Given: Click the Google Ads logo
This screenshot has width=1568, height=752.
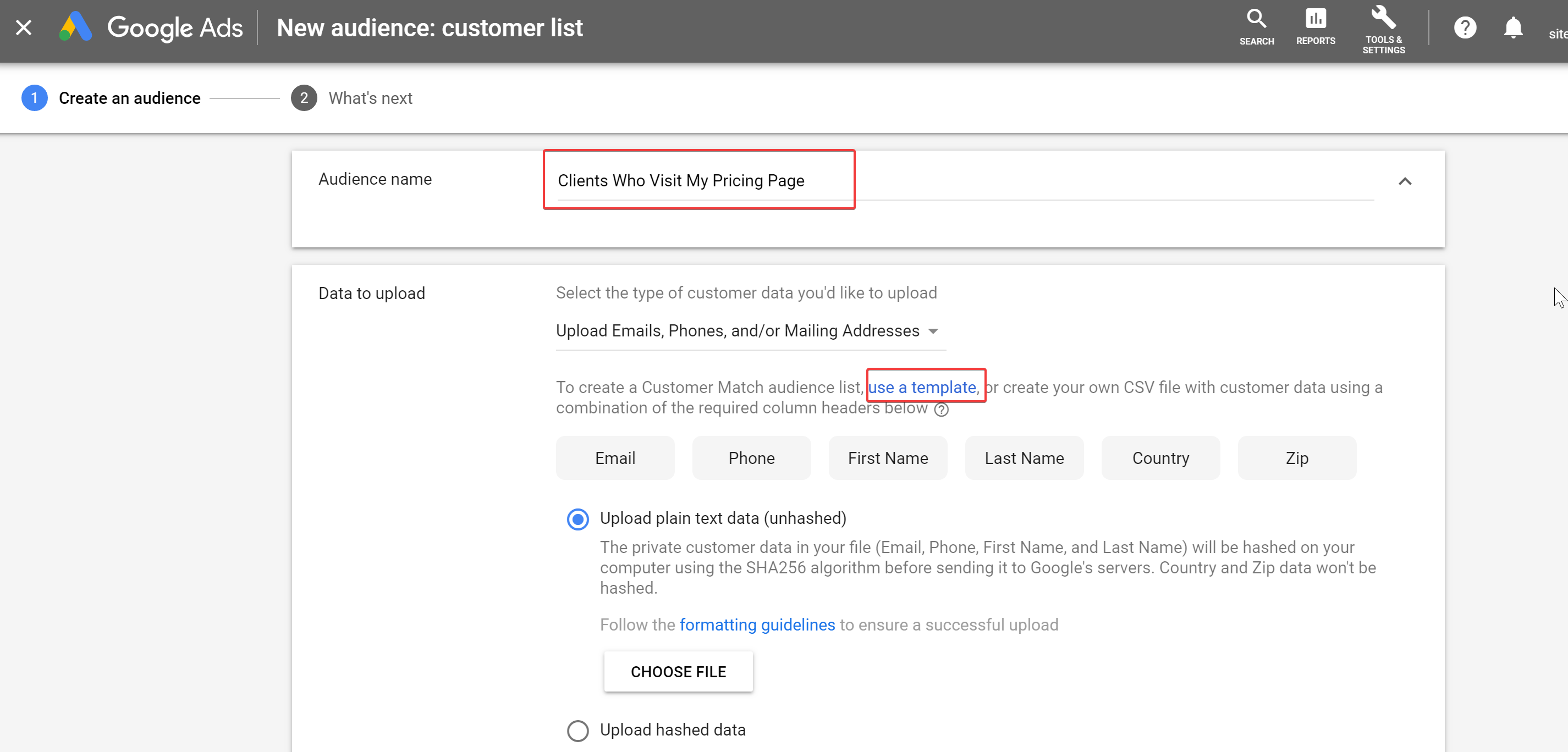Looking at the screenshot, I should [75, 27].
